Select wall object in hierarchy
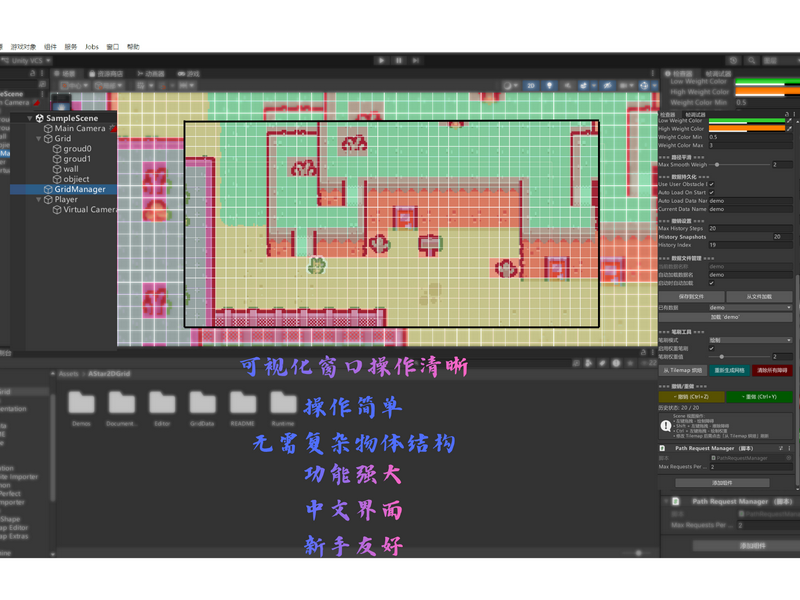This screenshot has height=600, width=800. [x=66, y=169]
